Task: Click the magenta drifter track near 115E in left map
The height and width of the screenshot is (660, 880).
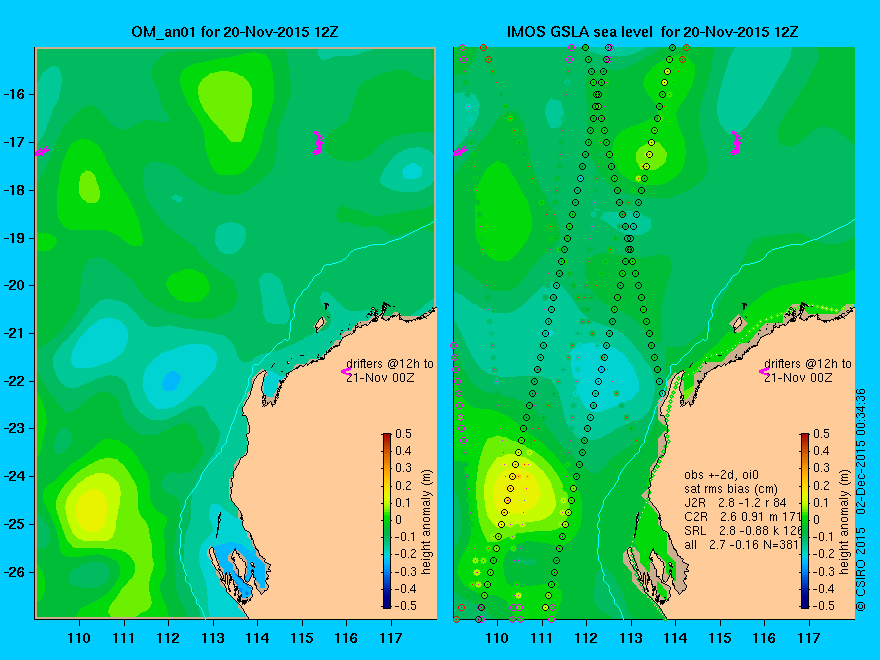Action: 317,143
